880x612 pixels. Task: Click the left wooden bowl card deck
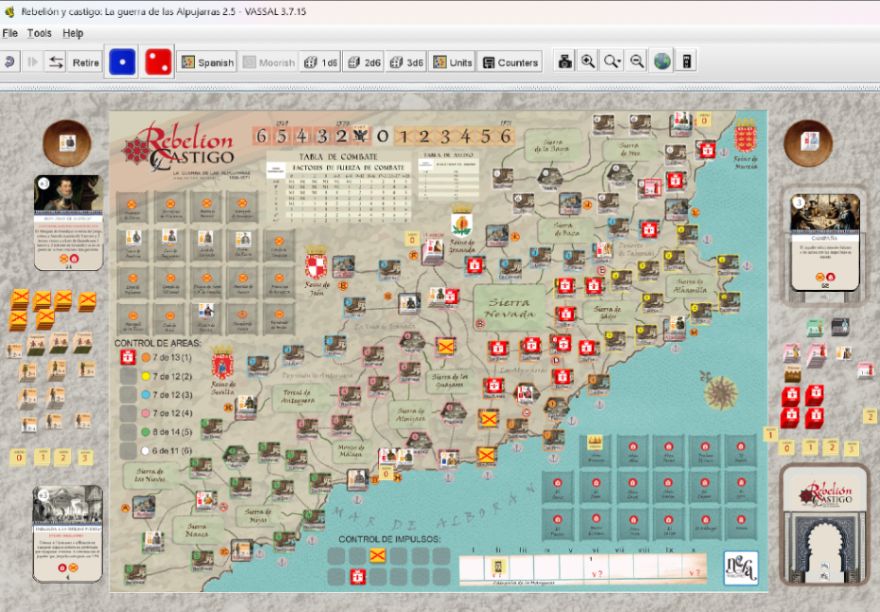pyautogui.click(x=67, y=143)
